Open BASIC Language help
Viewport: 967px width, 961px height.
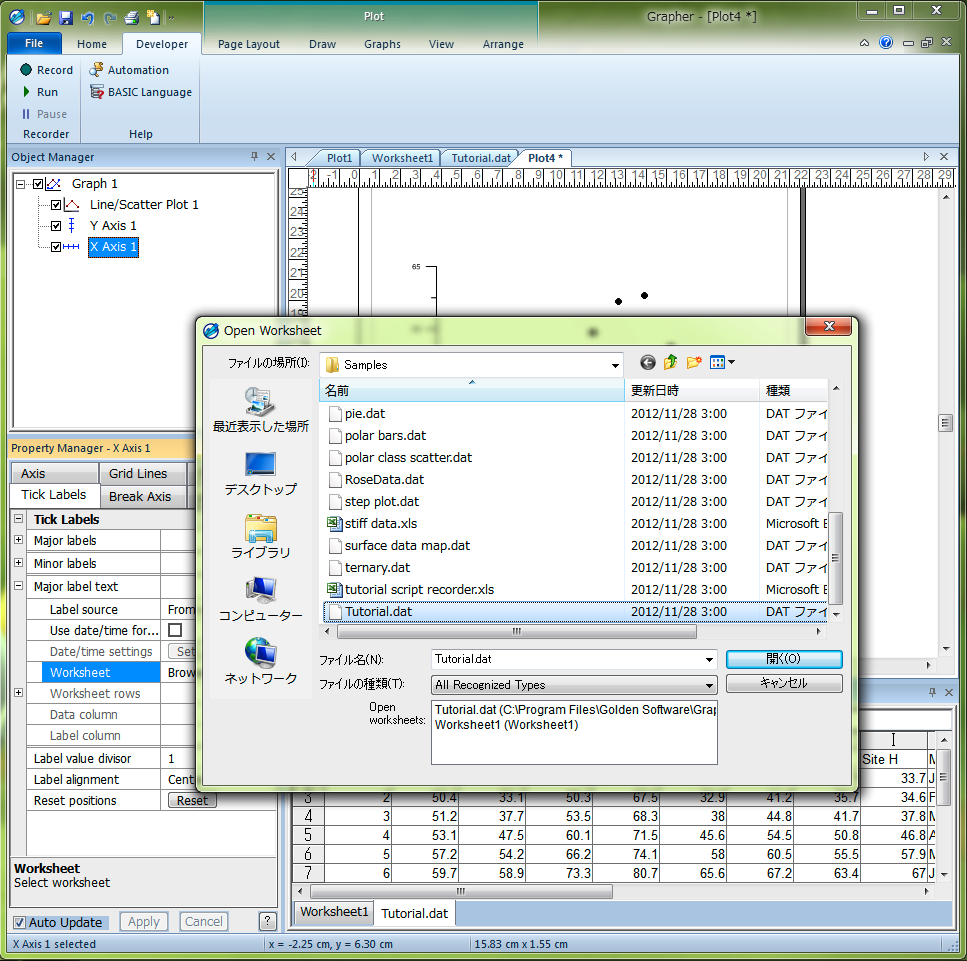pyautogui.click(x=141, y=92)
